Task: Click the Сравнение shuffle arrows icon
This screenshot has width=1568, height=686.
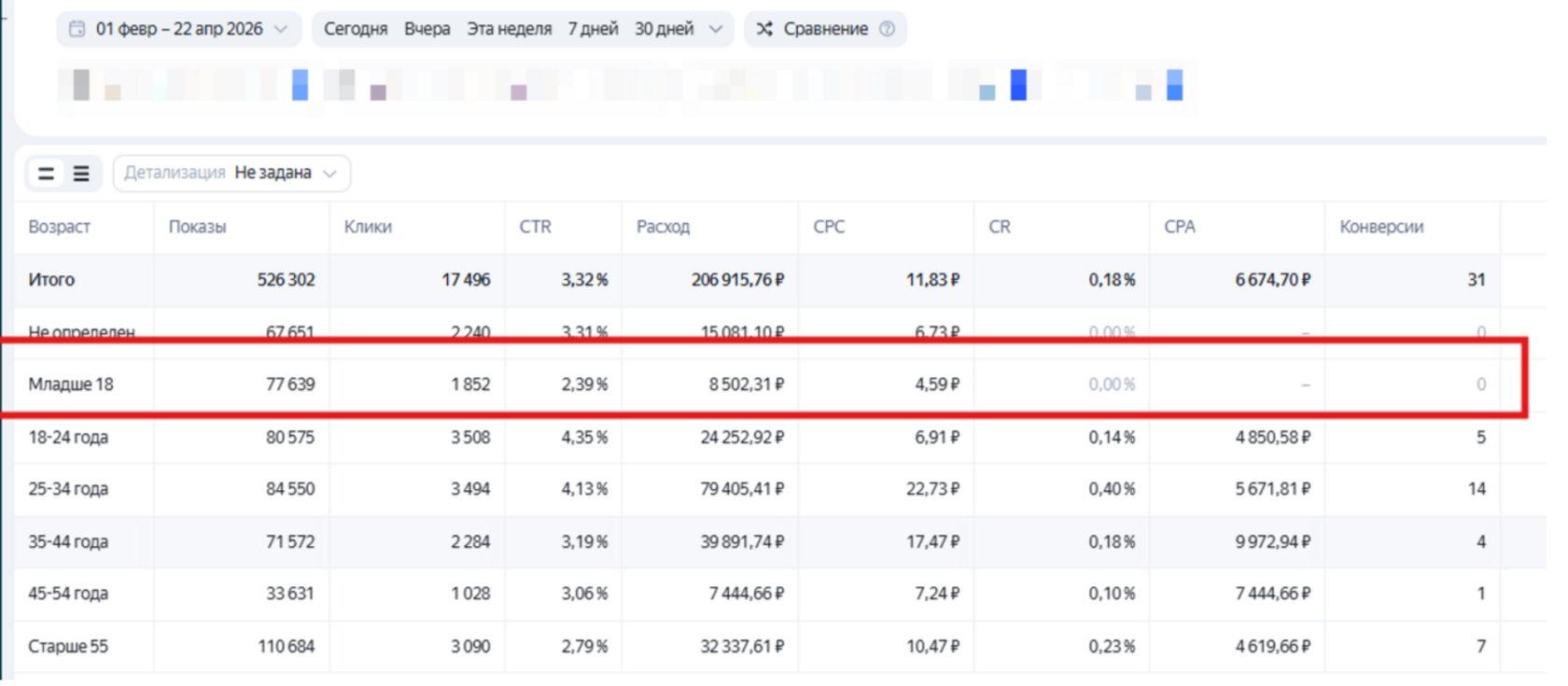Action: click(x=764, y=29)
